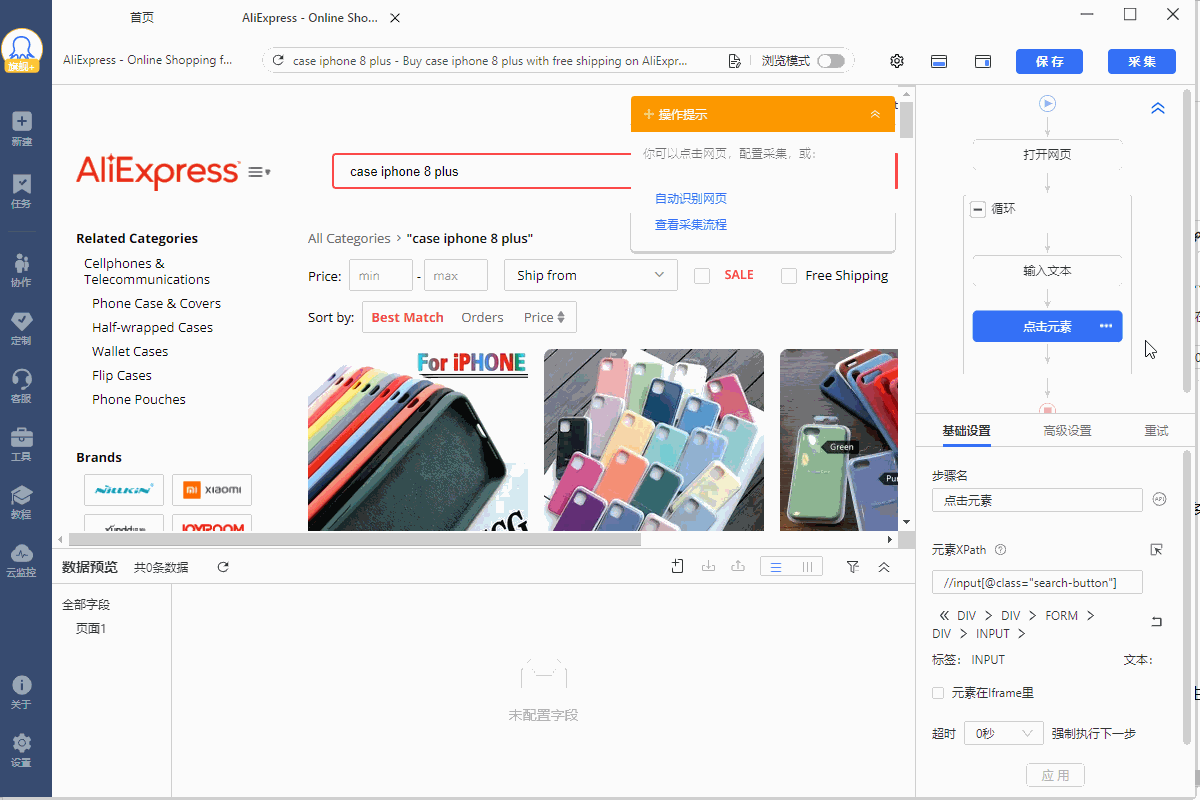This screenshot has width=1200, height=800.
Task: Open the 协作 sidebar icon
Action: pyautogui.click(x=22, y=270)
